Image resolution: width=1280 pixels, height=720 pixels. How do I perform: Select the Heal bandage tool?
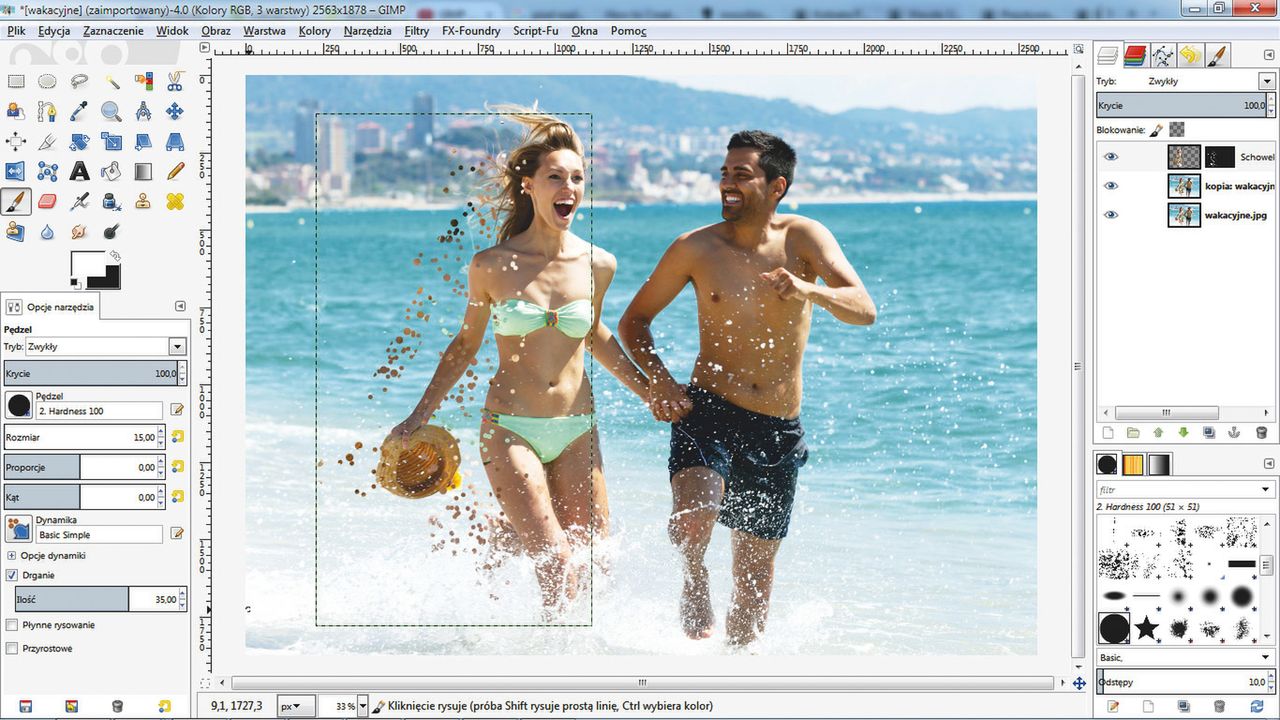(175, 202)
